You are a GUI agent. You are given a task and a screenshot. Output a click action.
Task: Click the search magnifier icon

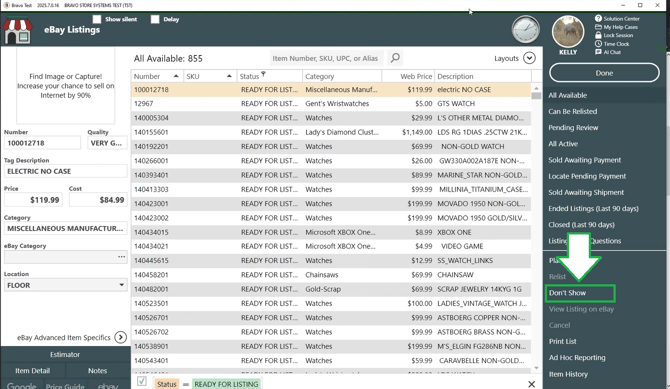coord(395,58)
